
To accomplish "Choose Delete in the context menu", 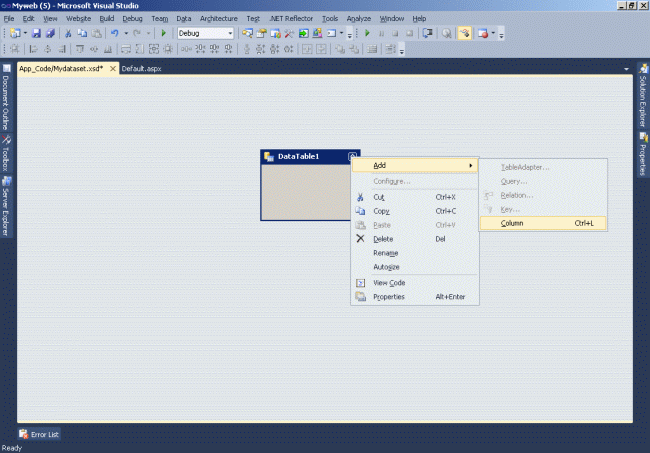I will coord(385,239).
